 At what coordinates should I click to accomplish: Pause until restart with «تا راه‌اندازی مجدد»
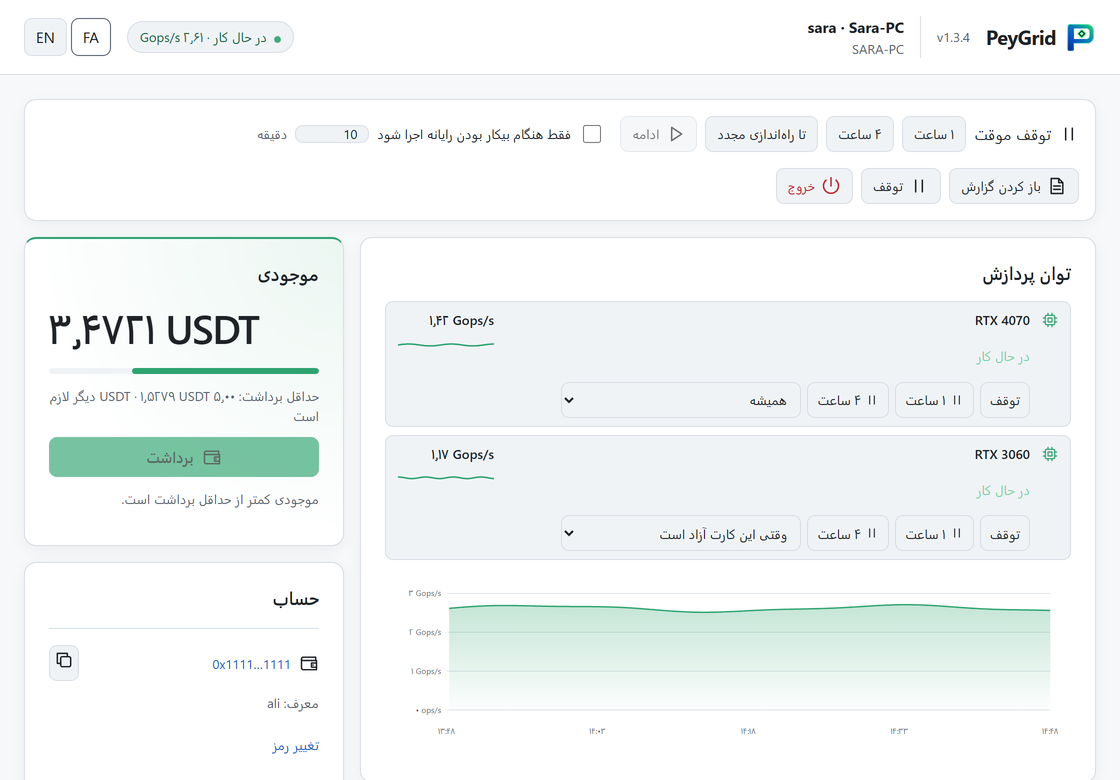[x=761, y=134]
